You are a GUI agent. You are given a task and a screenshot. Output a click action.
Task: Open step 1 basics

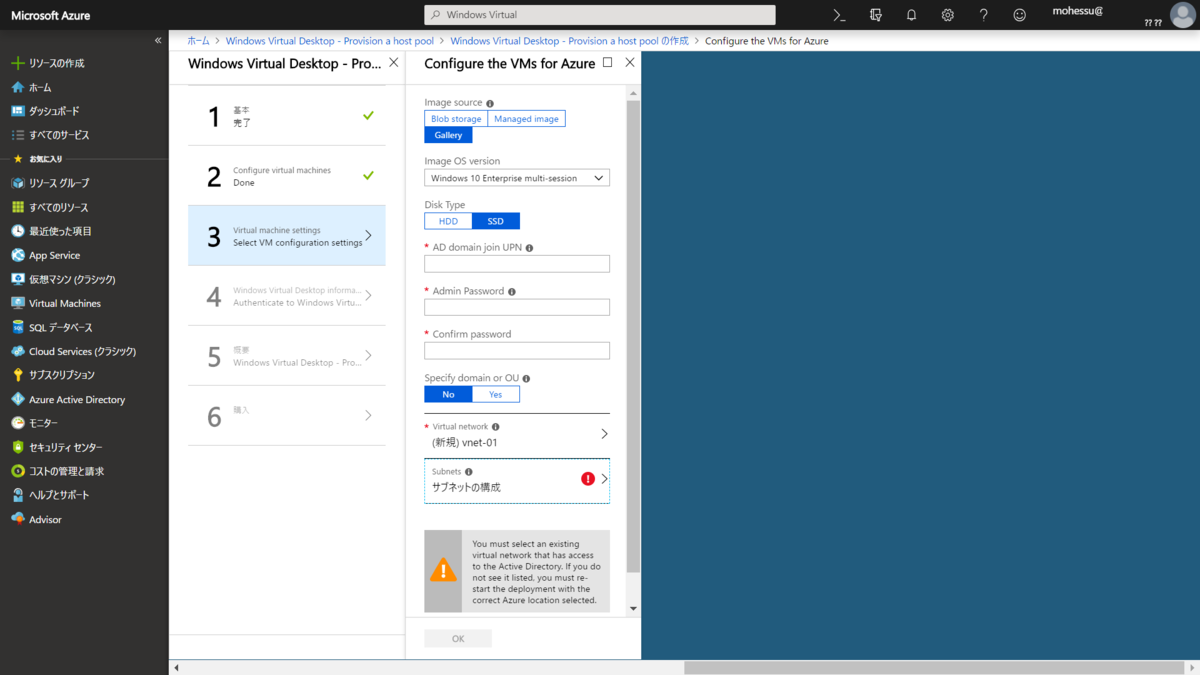[x=287, y=116]
